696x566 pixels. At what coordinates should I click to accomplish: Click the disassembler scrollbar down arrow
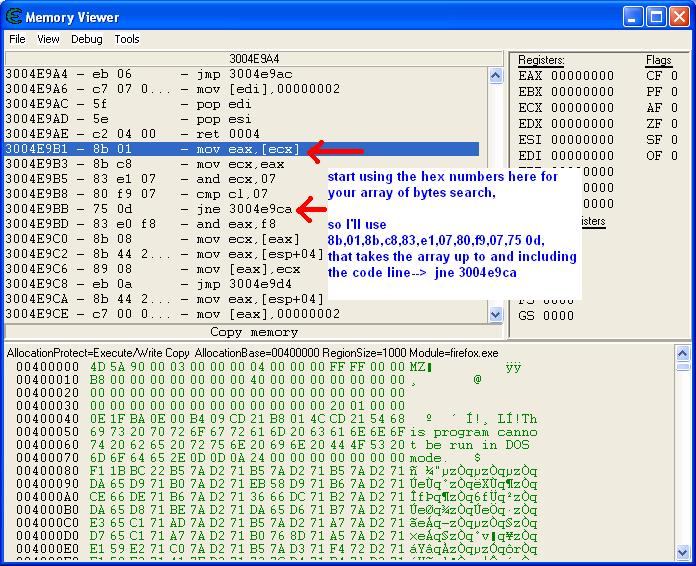tap(495, 314)
